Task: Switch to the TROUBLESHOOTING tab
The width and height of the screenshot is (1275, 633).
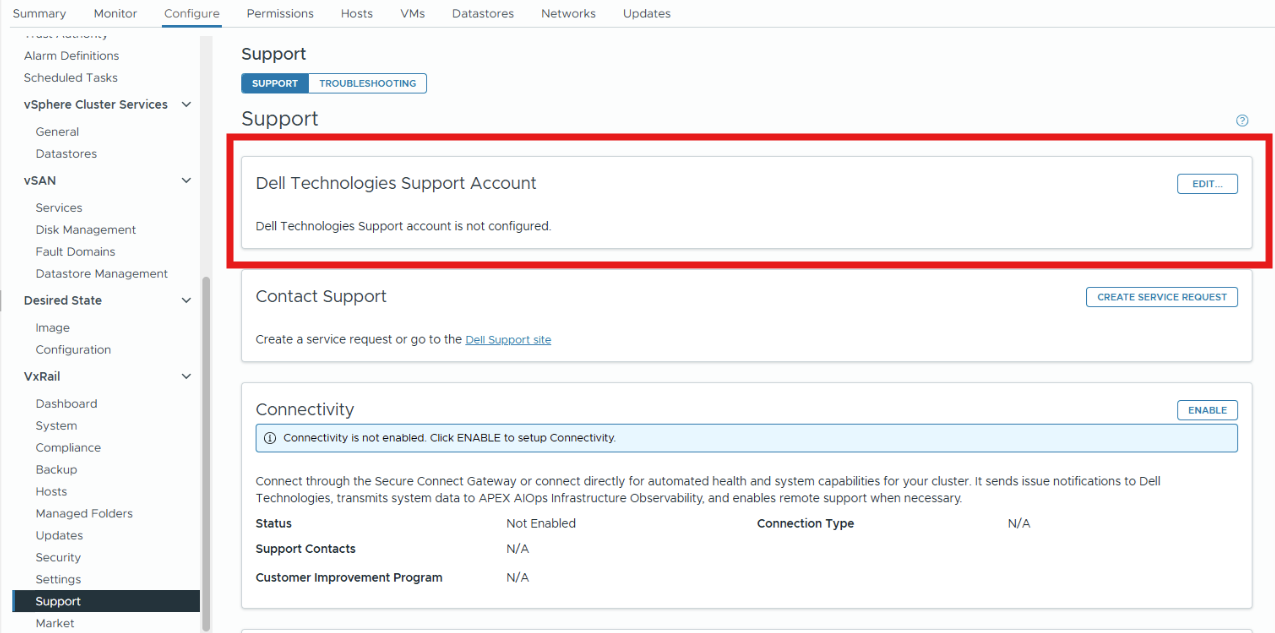Action: click(x=367, y=83)
